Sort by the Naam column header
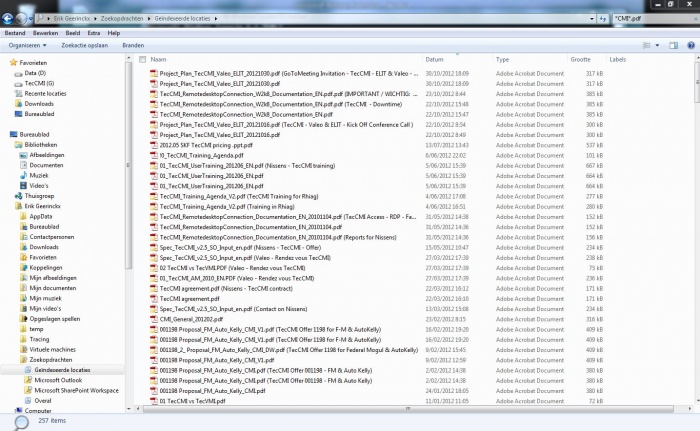The height and width of the screenshot is (431, 700). [x=158, y=59]
